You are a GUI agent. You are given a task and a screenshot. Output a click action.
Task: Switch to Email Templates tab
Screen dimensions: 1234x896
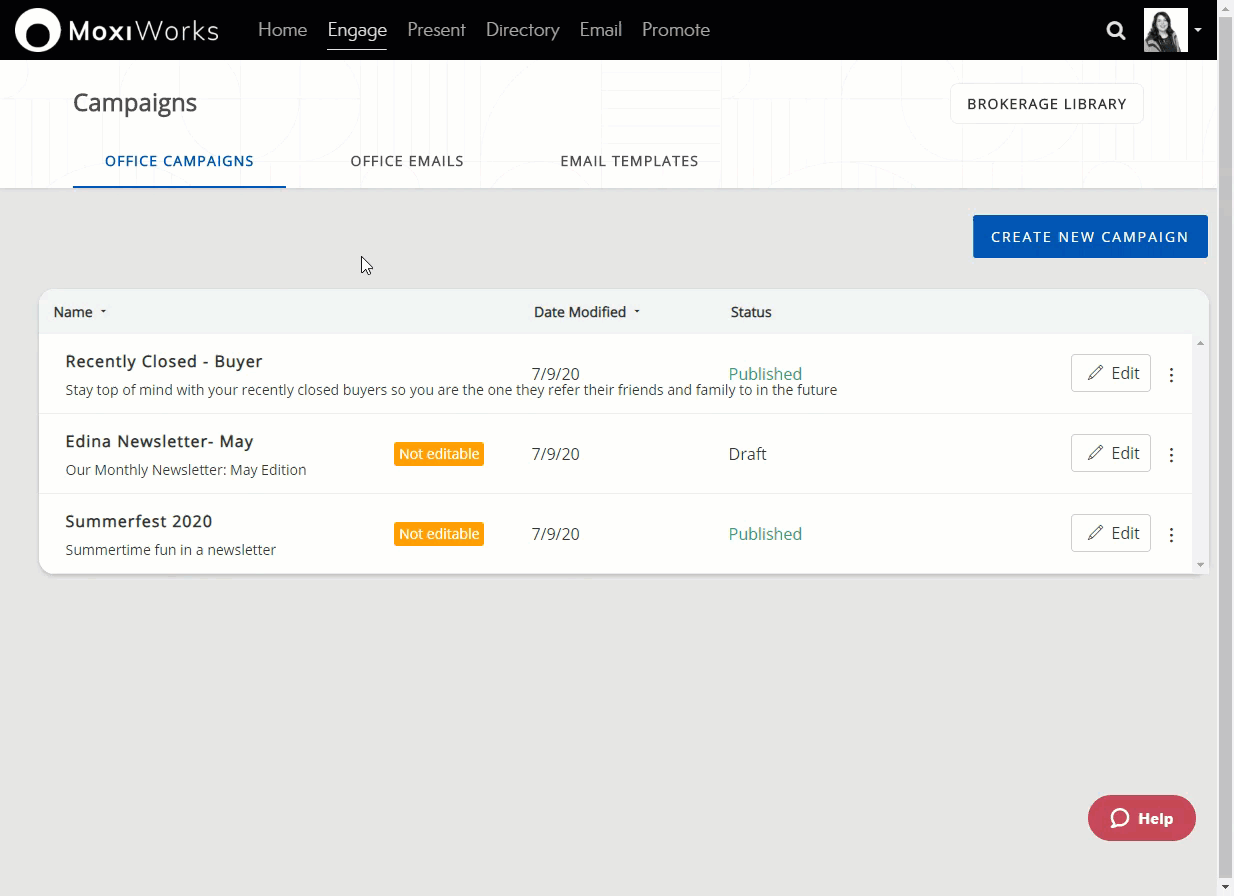click(629, 161)
